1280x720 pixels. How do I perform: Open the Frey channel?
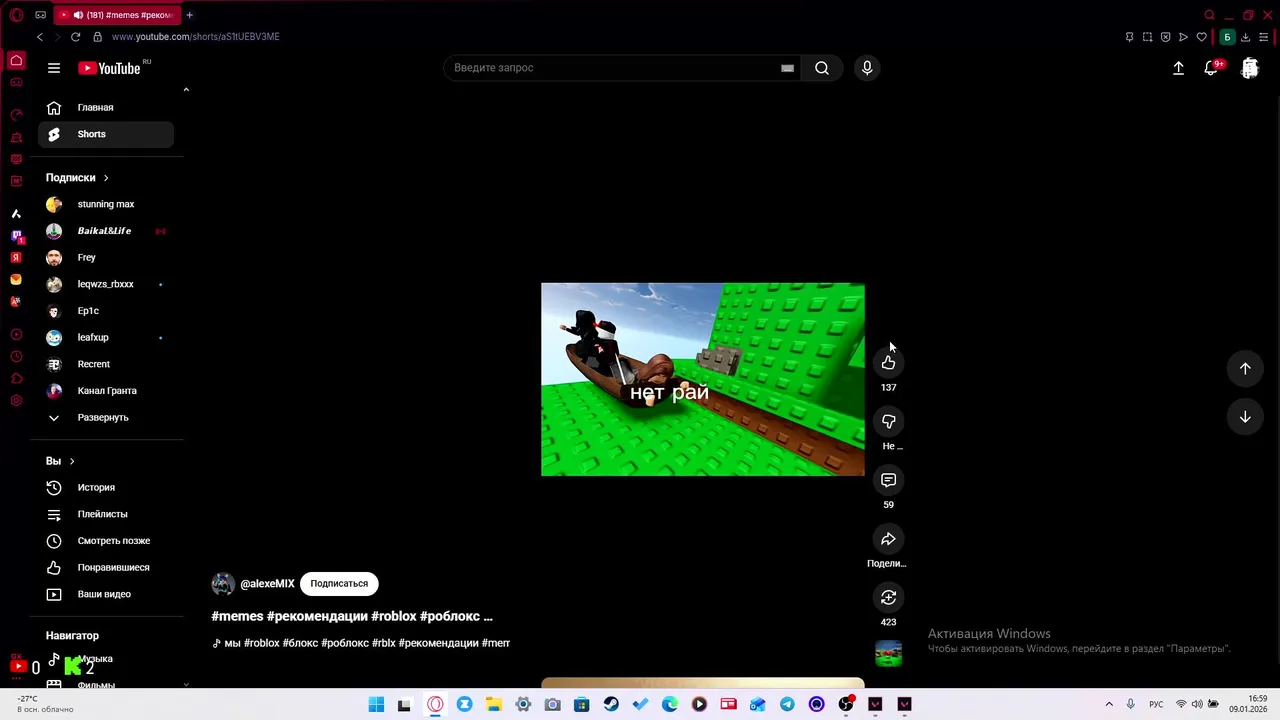tap(106, 258)
